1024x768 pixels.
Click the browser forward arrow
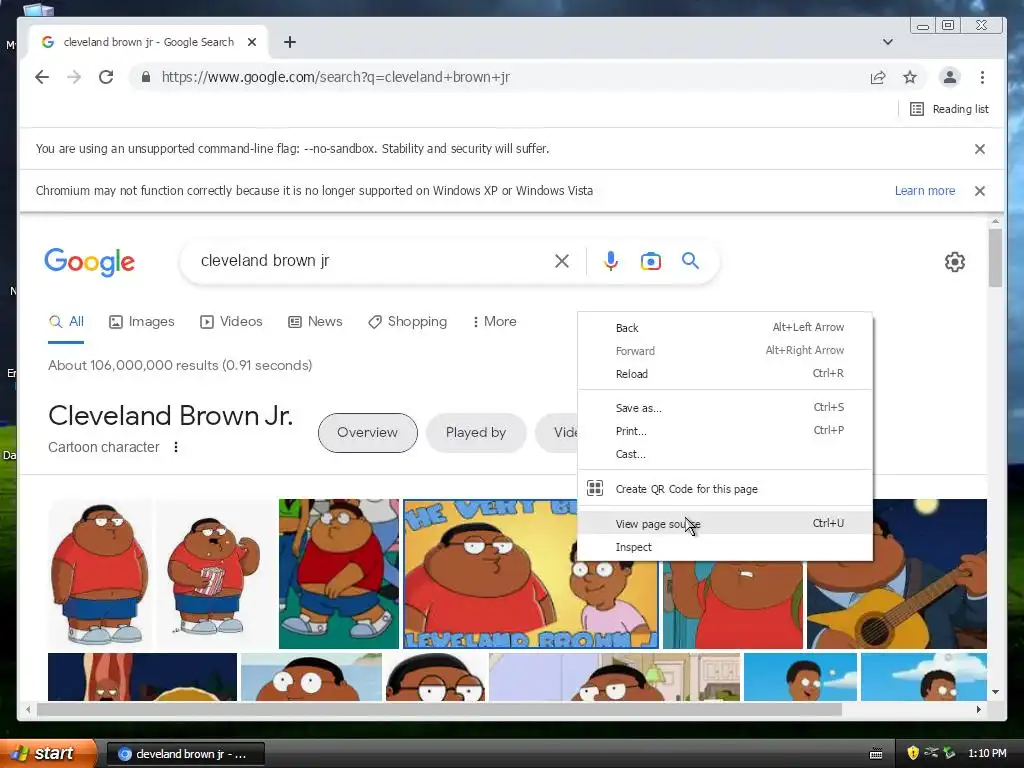(x=74, y=77)
